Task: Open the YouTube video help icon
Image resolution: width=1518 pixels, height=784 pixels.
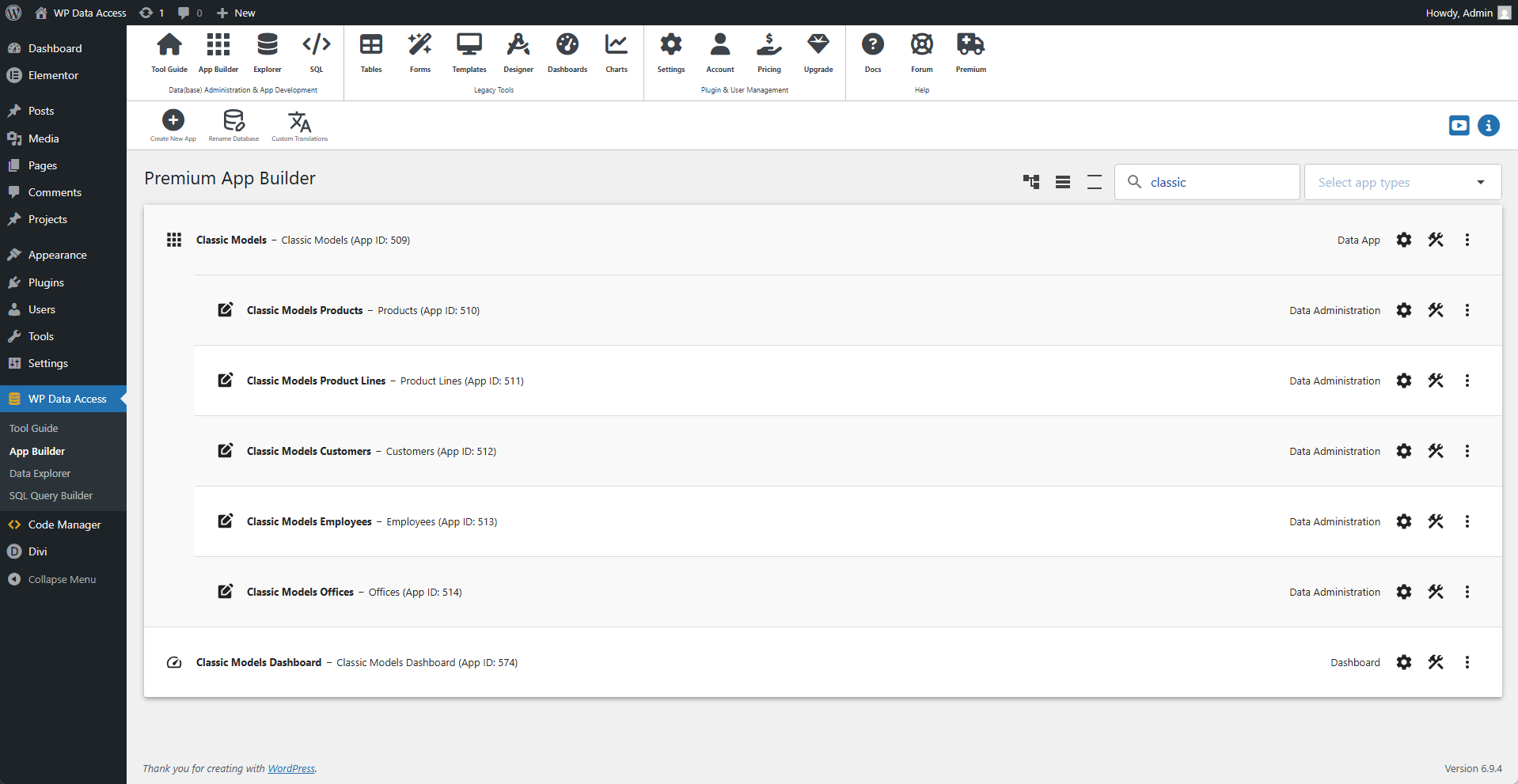Action: (1460, 125)
